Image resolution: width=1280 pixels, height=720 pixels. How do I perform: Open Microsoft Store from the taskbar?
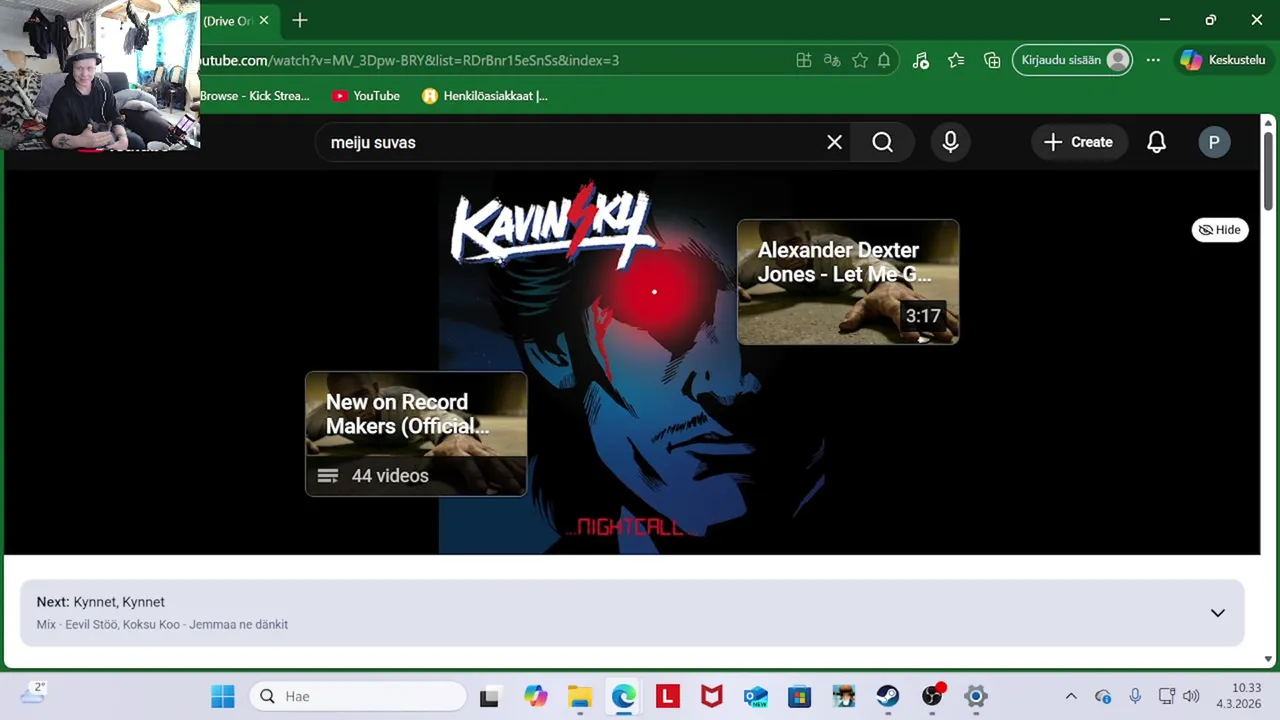[799, 696]
